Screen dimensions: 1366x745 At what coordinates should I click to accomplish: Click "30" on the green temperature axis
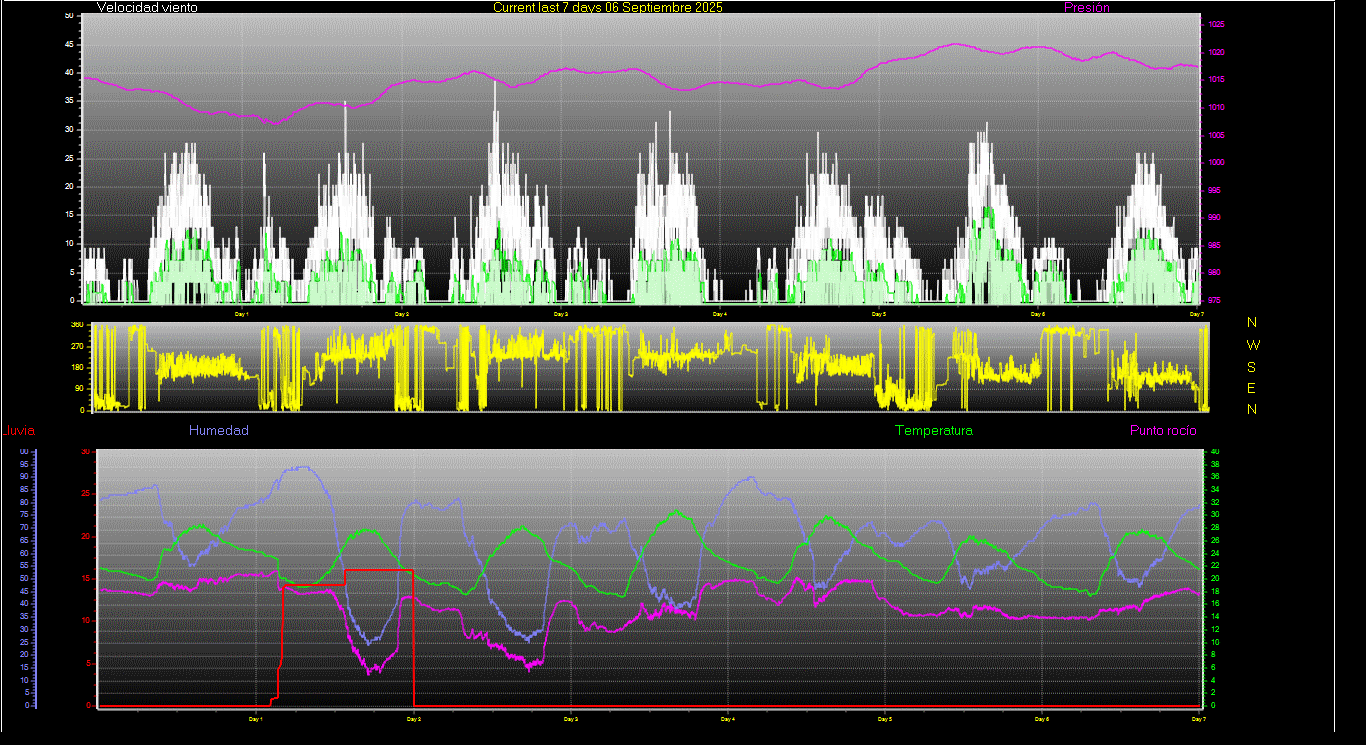click(x=1215, y=515)
